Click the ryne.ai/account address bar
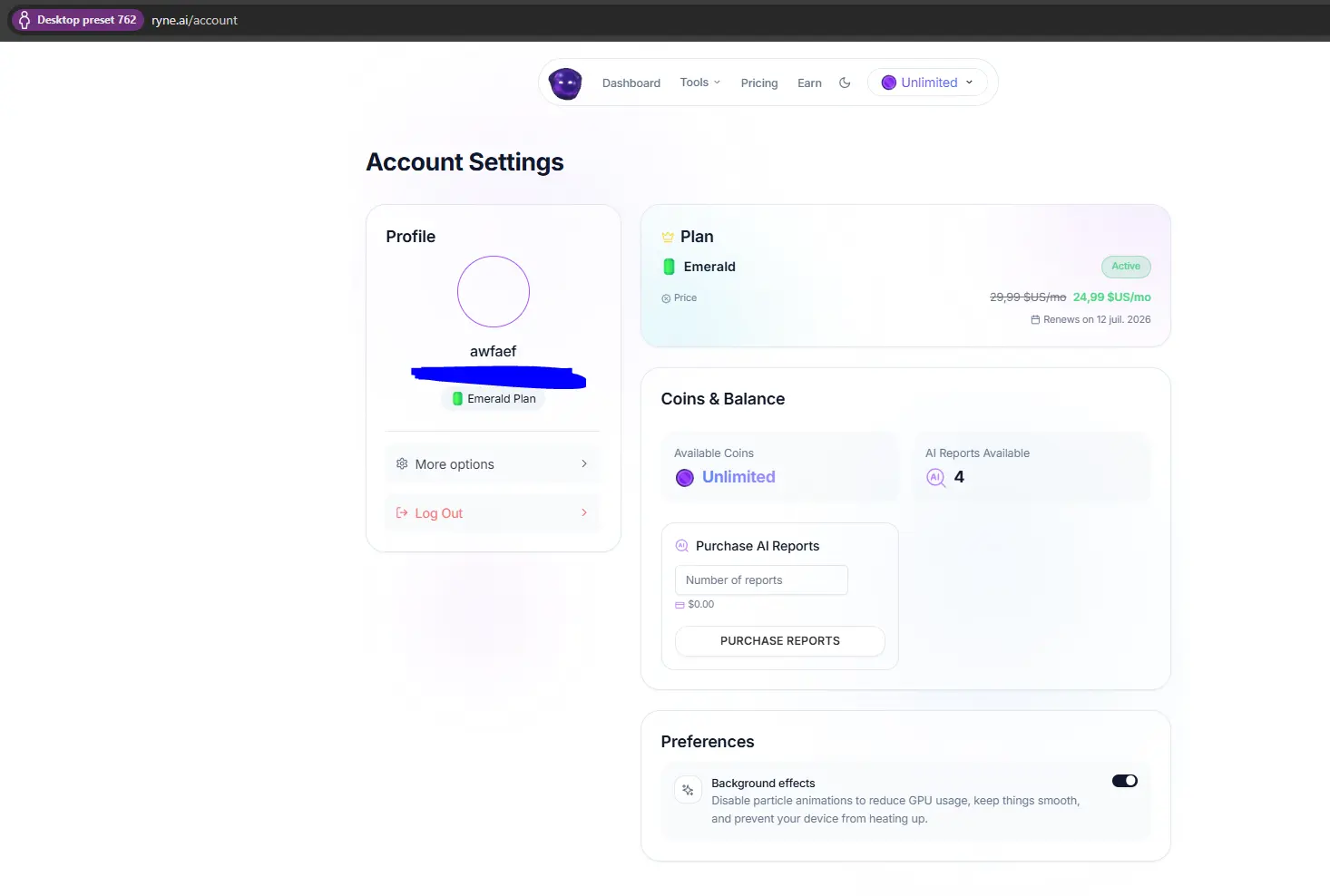Viewport: 1330px width, 896px height. (194, 20)
